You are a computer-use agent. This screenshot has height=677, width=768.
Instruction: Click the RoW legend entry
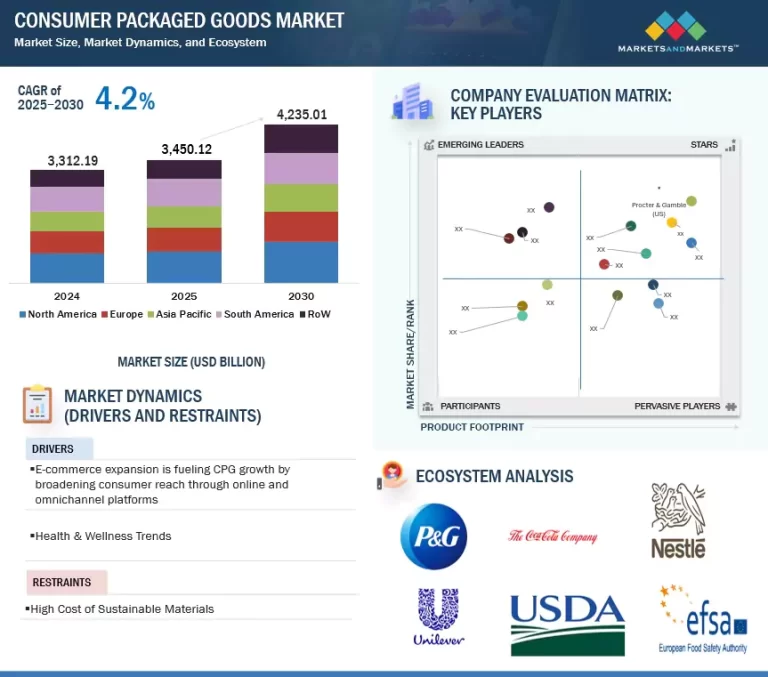(313, 314)
